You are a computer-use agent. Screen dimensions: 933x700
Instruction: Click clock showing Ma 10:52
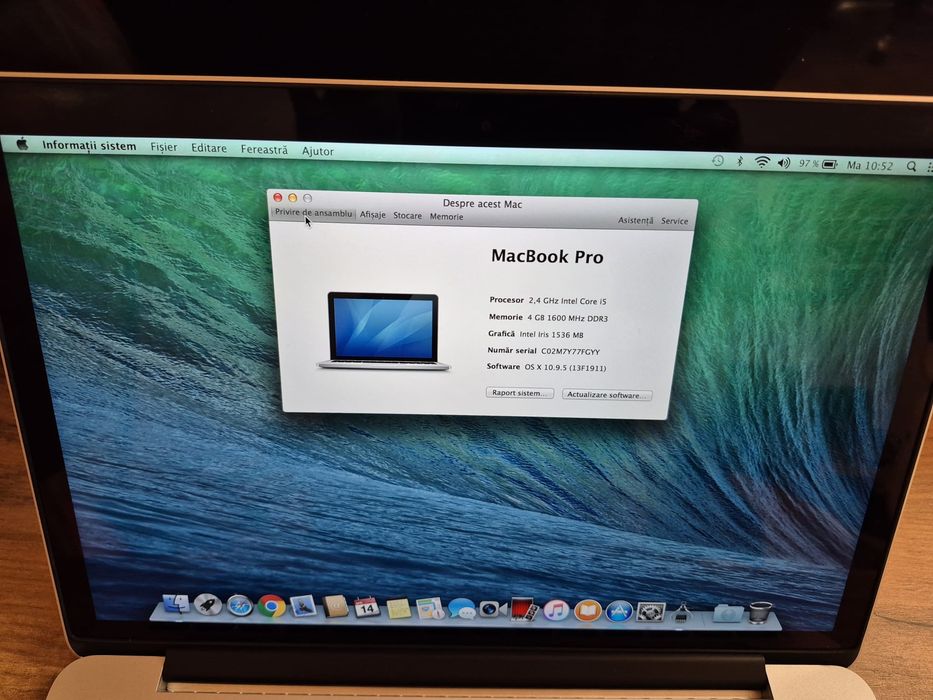pos(870,165)
